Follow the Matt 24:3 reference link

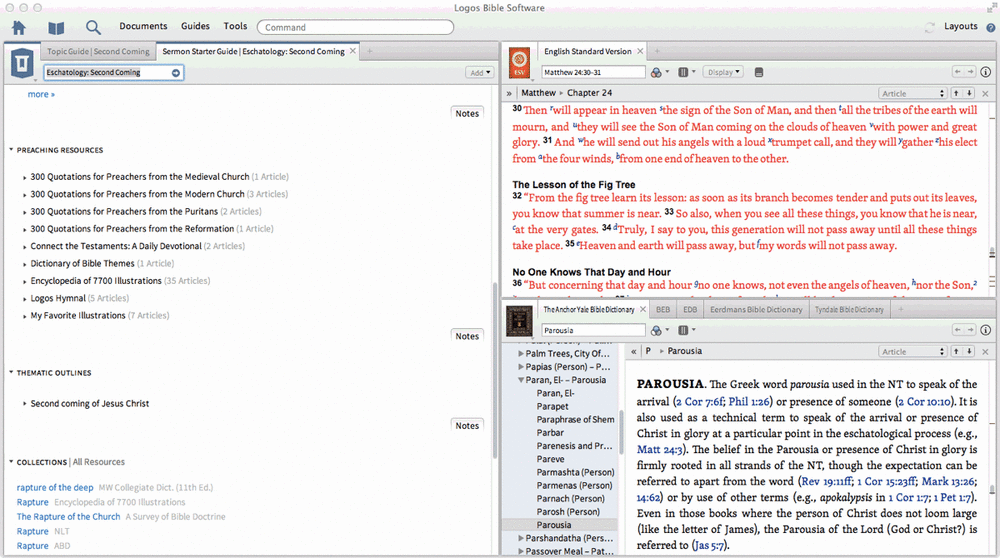[x=660, y=450]
